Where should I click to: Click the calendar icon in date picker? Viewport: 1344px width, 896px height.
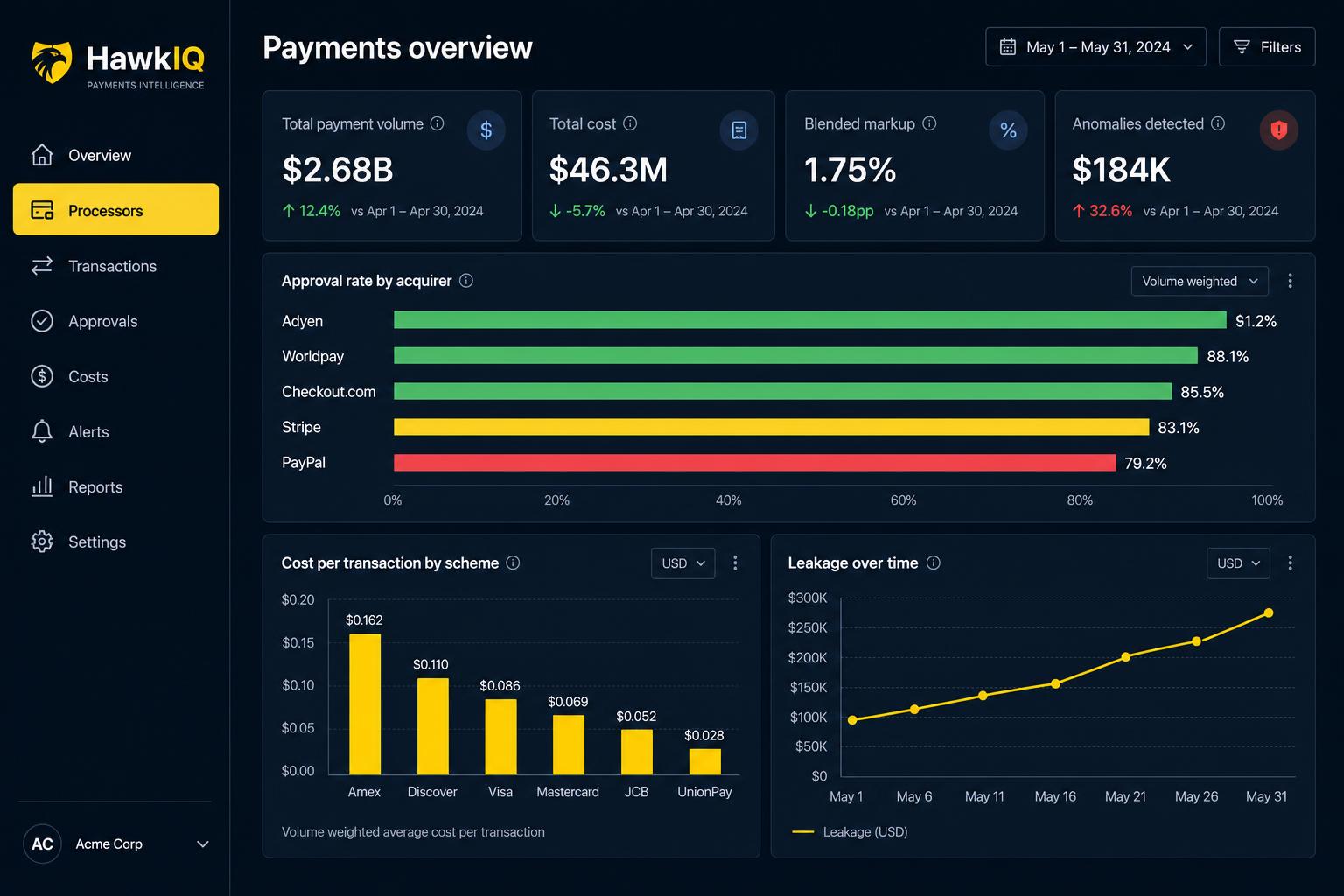click(x=1008, y=46)
